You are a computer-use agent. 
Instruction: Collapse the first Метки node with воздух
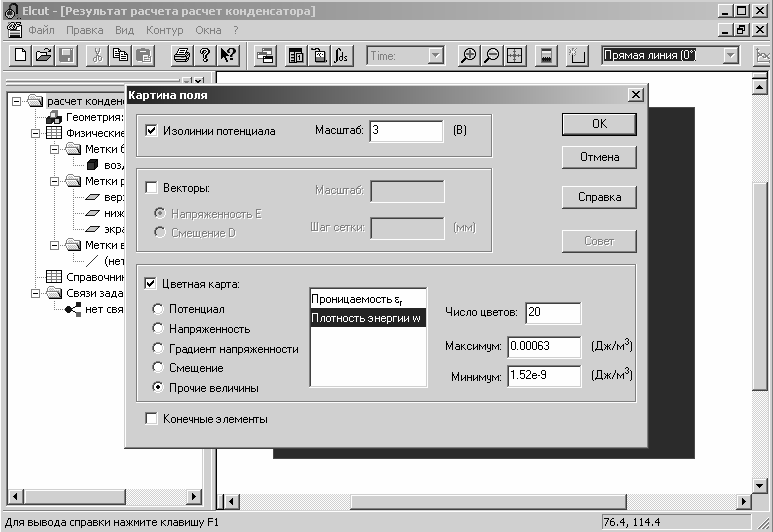pyautogui.click(x=55, y=149)
